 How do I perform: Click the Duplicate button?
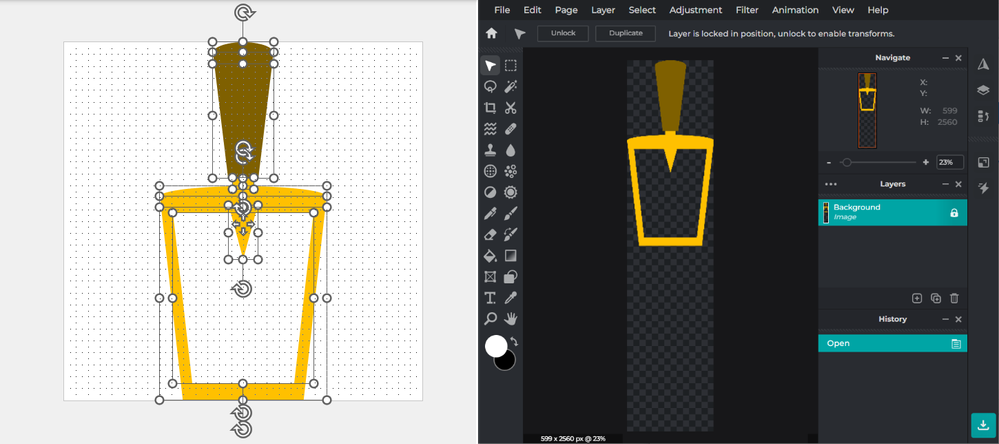pyautogui.click(x=626, y=33)
